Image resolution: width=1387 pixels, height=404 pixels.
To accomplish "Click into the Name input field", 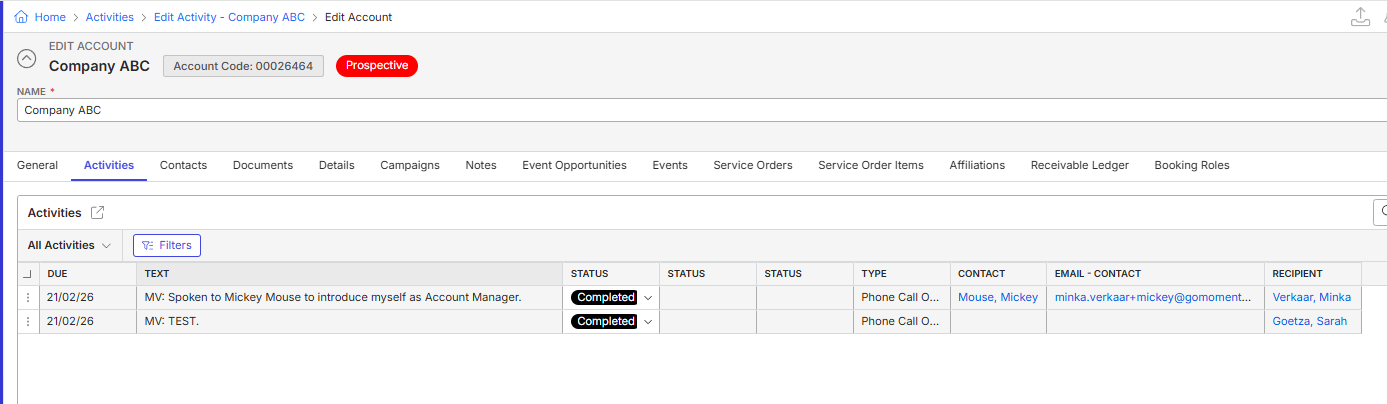I will tap(702, 110).
